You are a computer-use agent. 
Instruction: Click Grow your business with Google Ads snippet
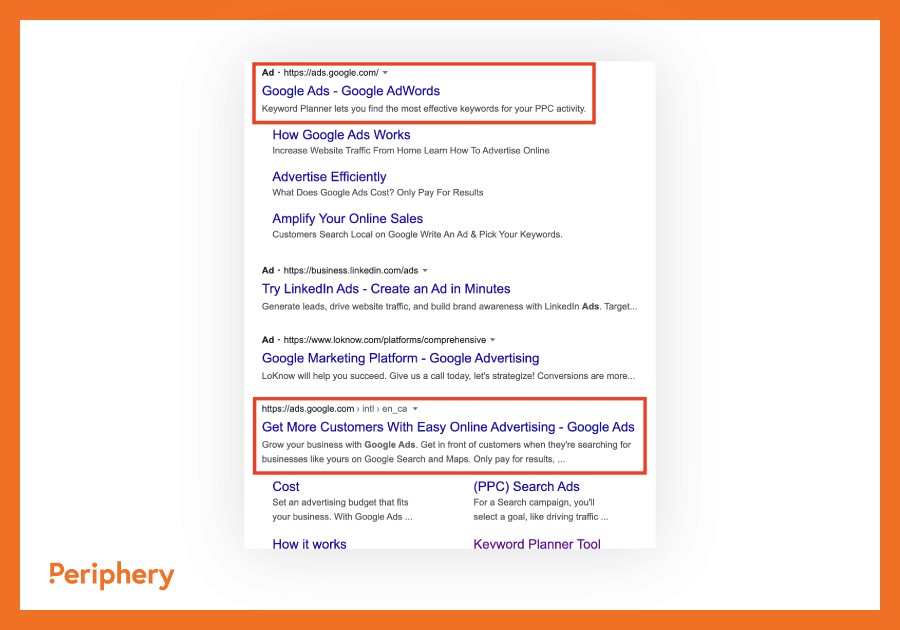coord(446,452)
